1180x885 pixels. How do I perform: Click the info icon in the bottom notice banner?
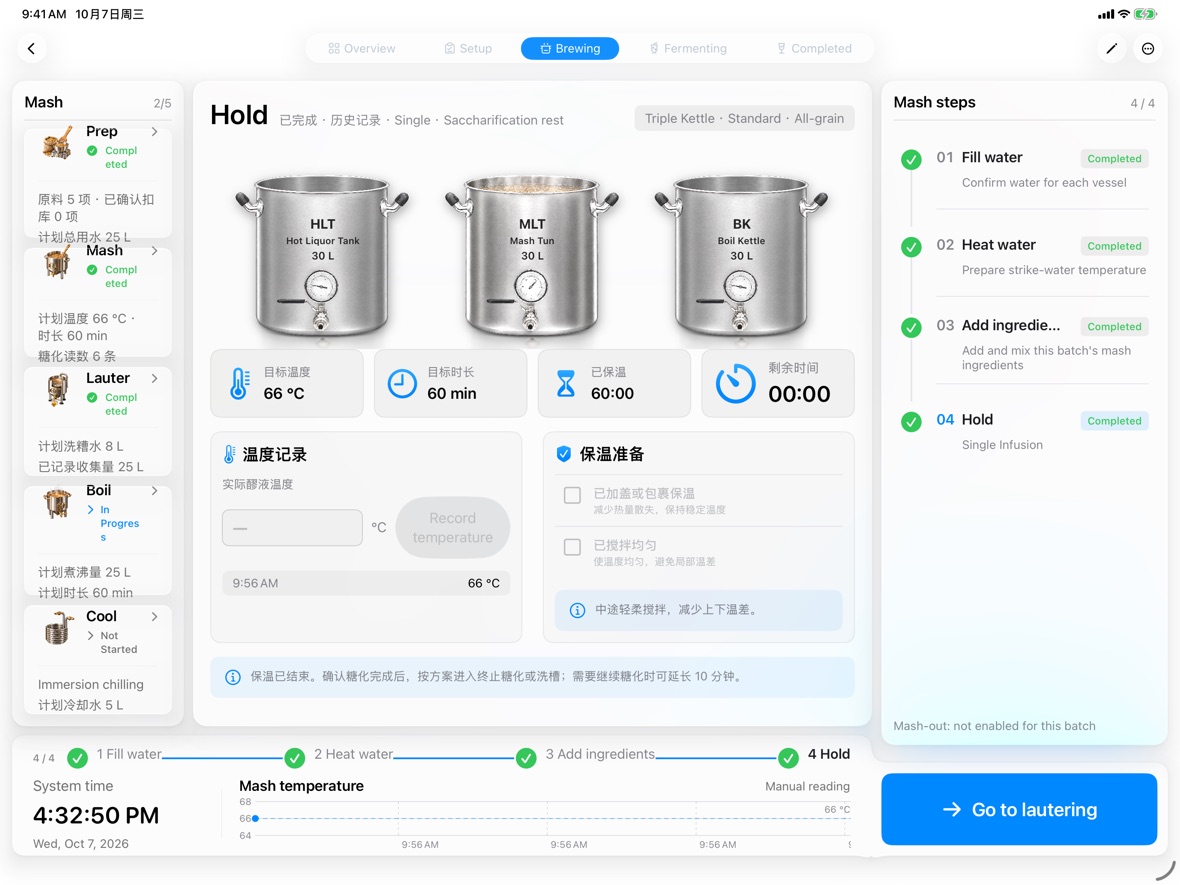(233, 677)
